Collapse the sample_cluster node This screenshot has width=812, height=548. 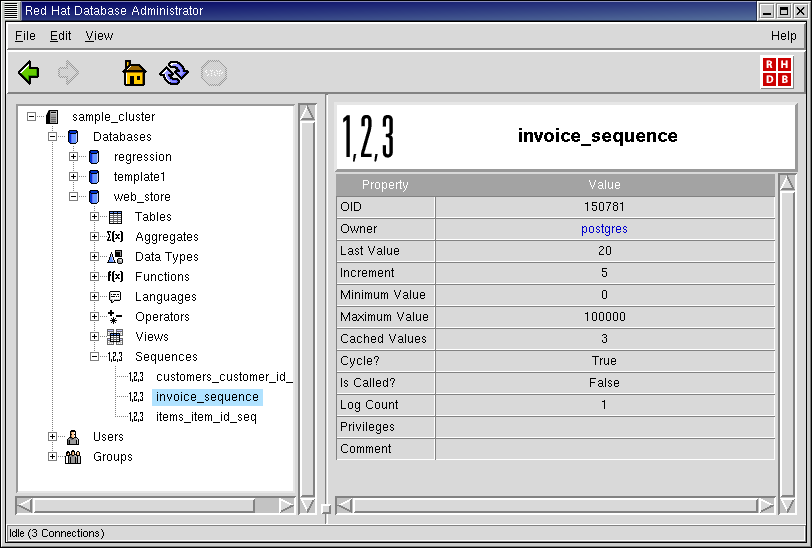[32, 117]
